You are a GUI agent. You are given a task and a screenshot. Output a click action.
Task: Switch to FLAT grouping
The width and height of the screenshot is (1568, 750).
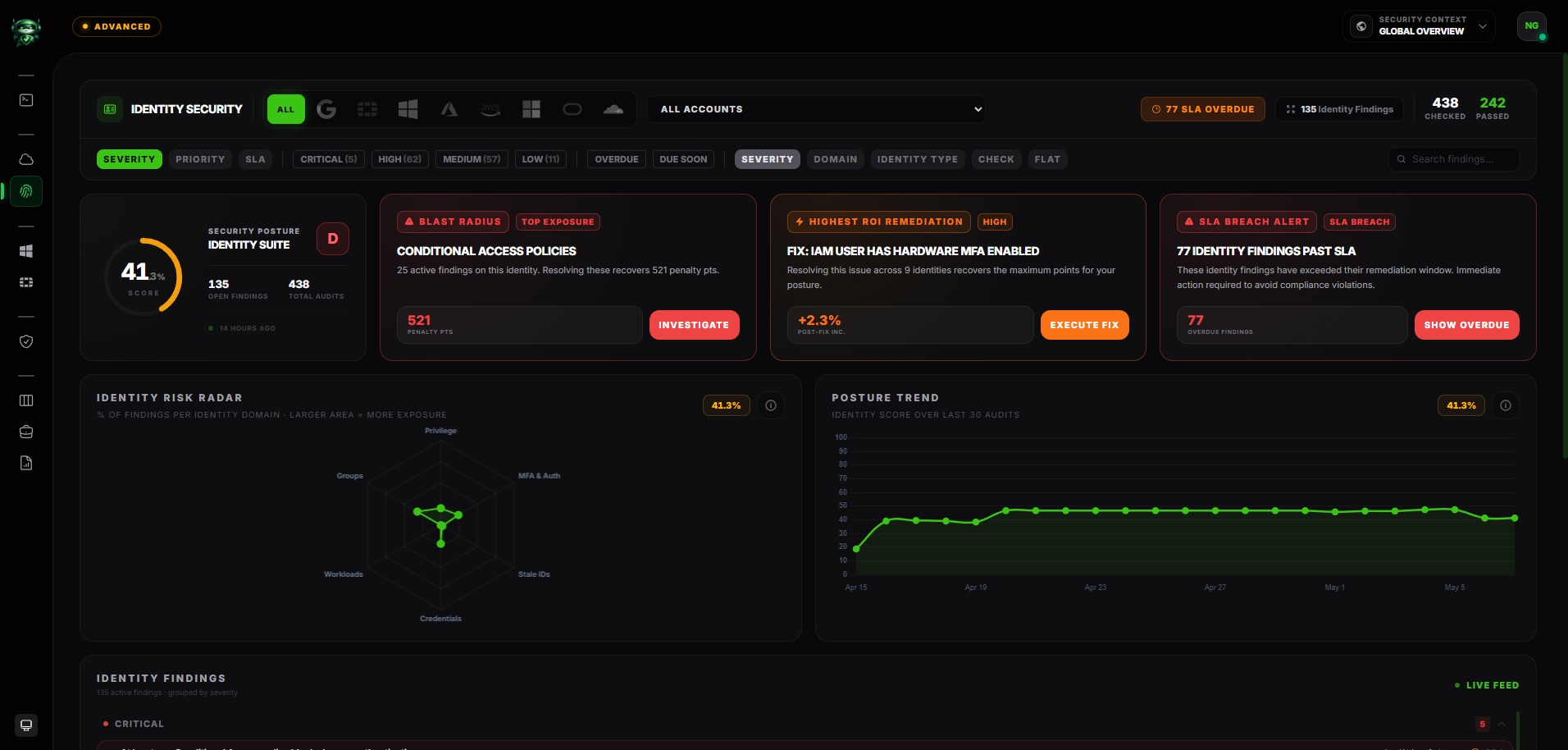coord(1047,159)
